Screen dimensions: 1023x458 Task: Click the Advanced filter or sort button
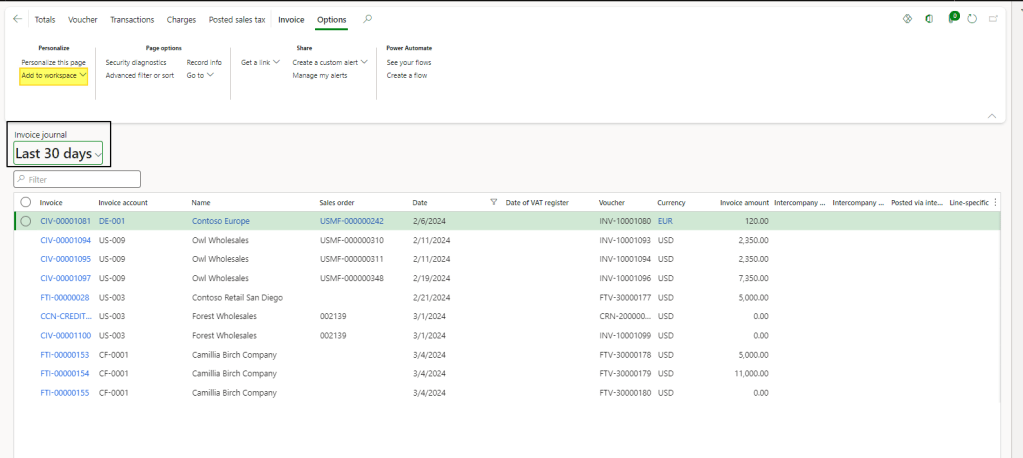click(140, 75)
